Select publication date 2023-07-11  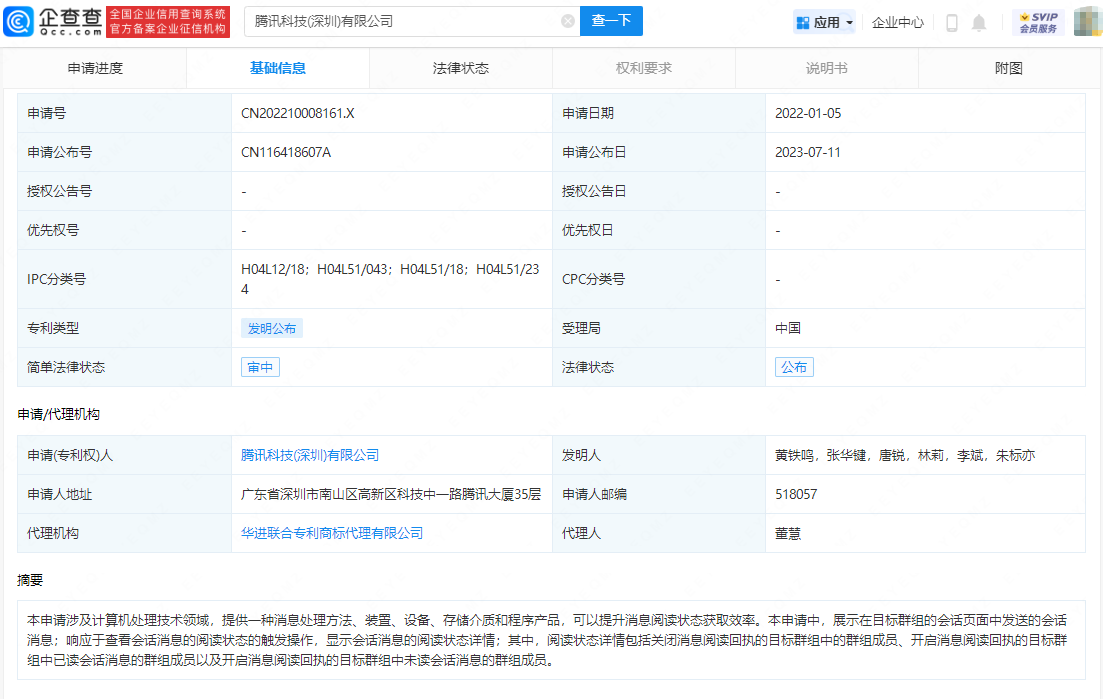808,153
